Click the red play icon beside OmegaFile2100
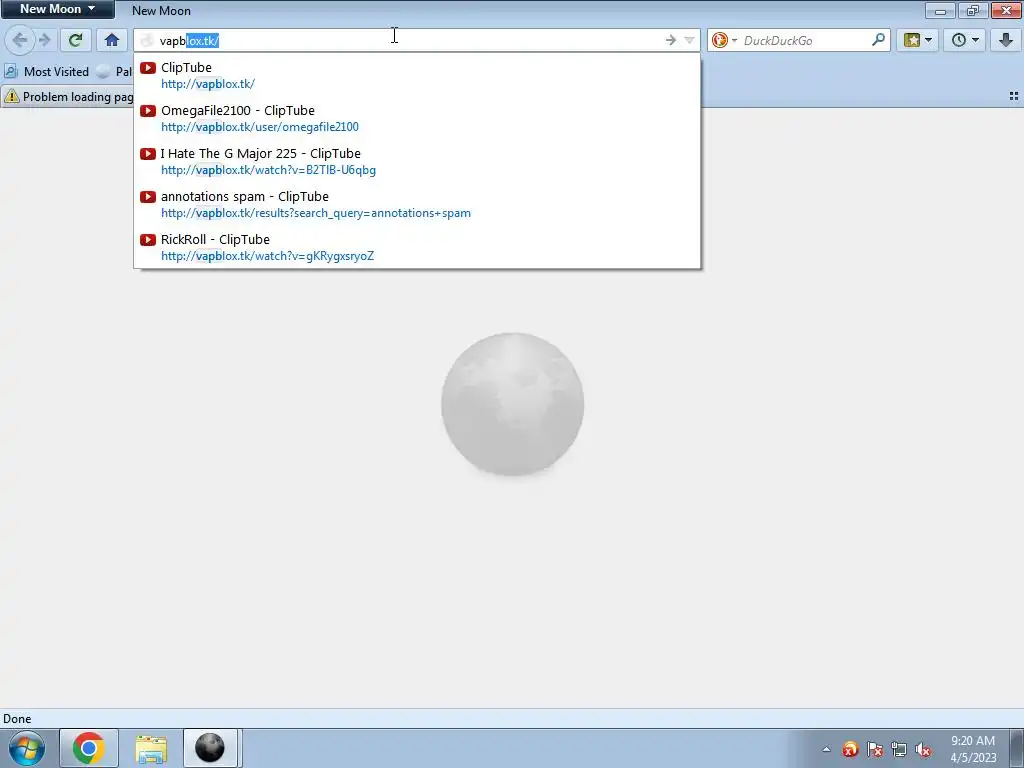1024x768 pixels. [148, 111]
